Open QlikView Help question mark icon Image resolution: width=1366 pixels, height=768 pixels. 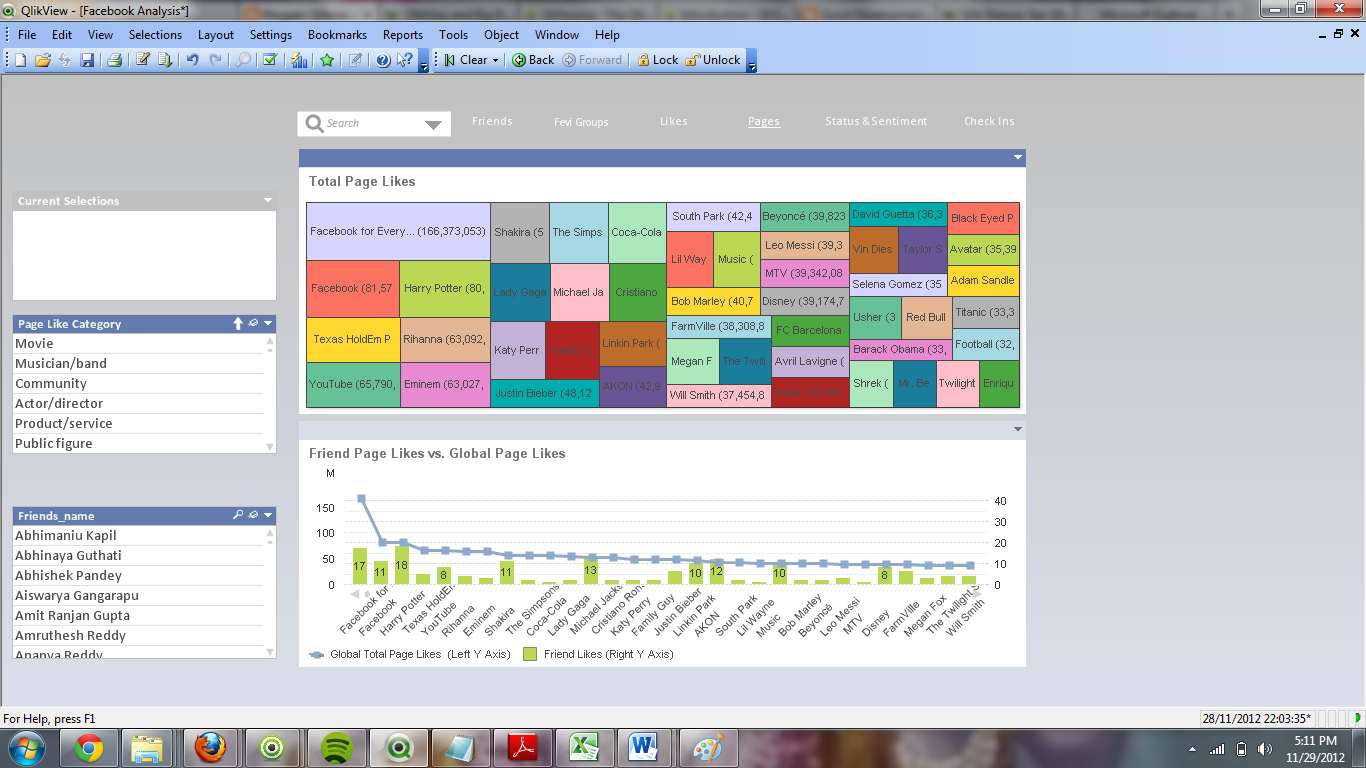click(382, 60)
